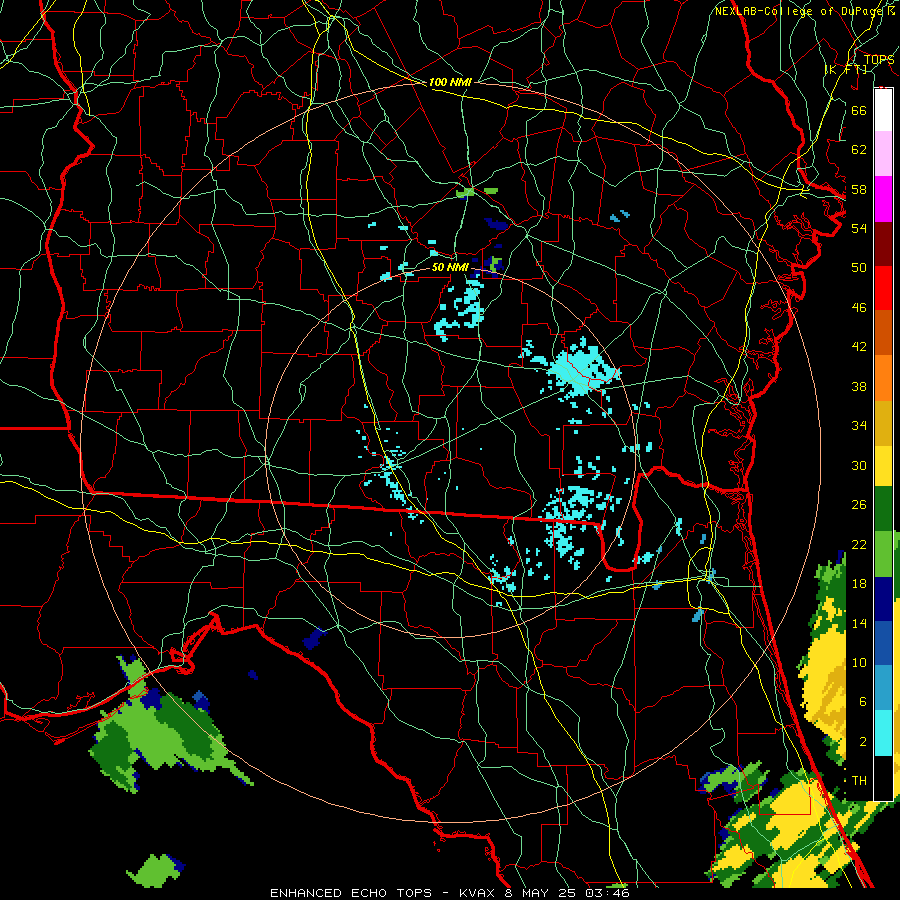
Task: Click the navy blue legend swatch
Action: point(883,599)
